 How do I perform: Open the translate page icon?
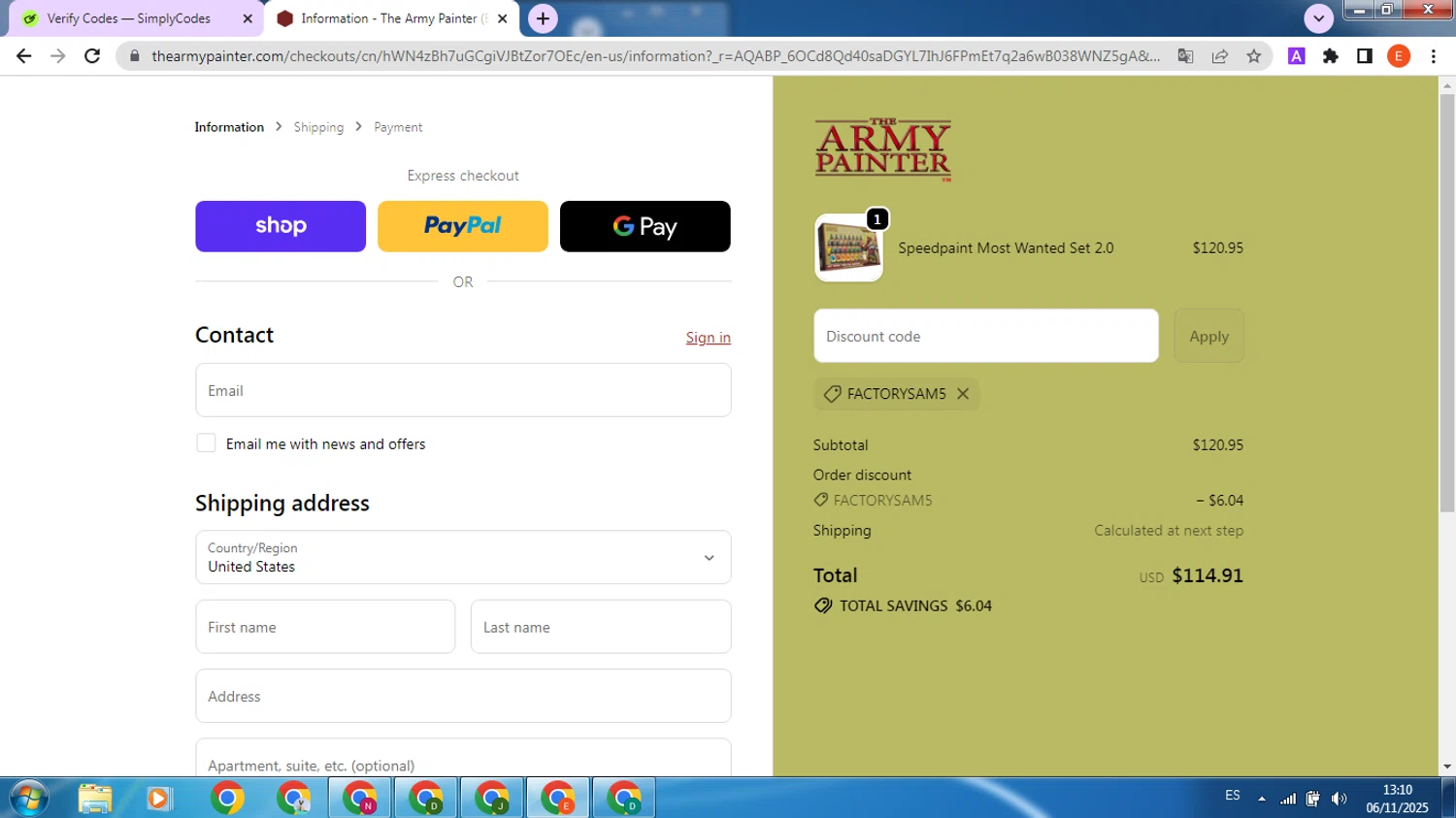click(x=1185, y=56)
